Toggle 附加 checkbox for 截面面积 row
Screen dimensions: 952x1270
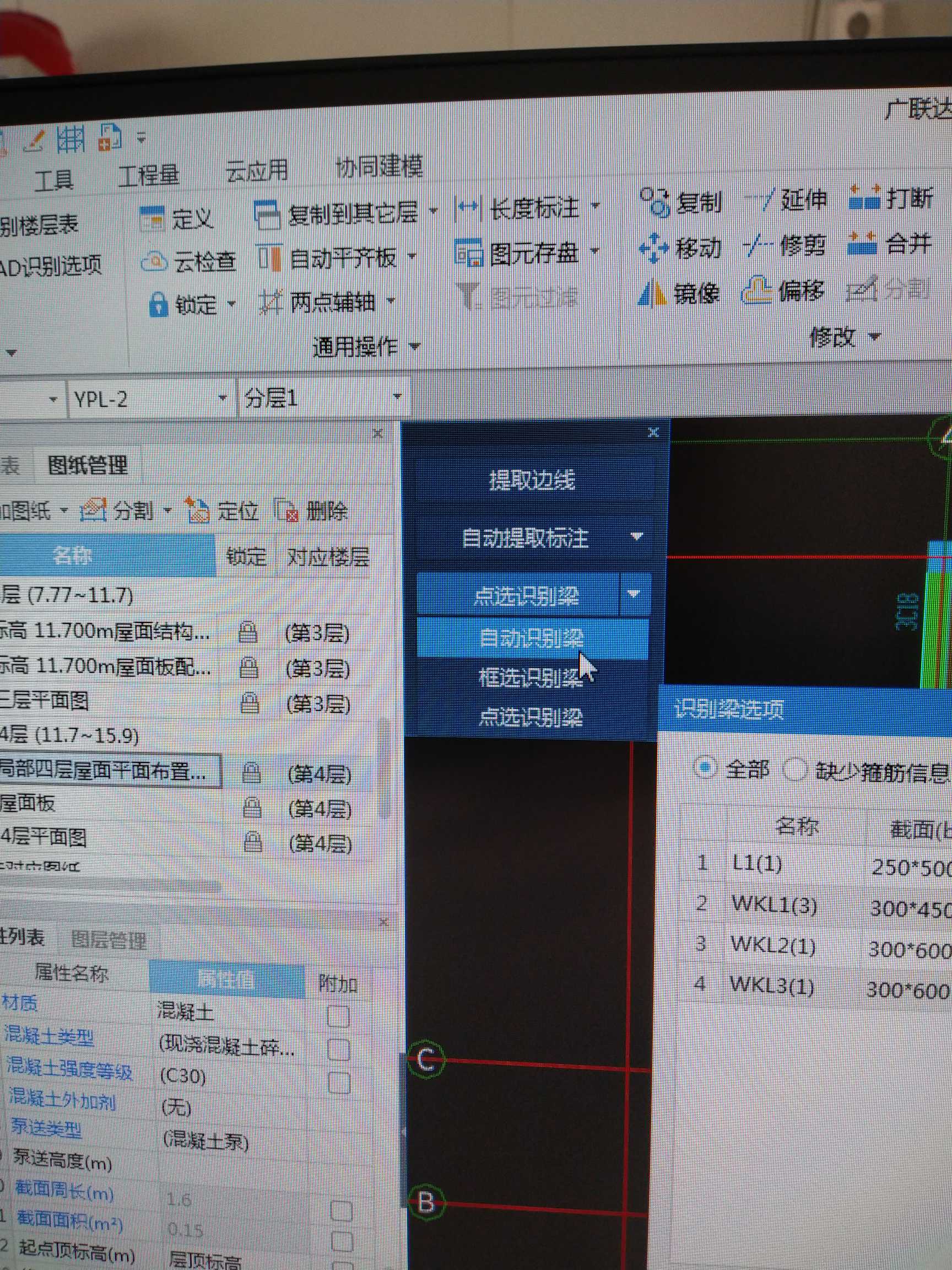pos(342,1242)
